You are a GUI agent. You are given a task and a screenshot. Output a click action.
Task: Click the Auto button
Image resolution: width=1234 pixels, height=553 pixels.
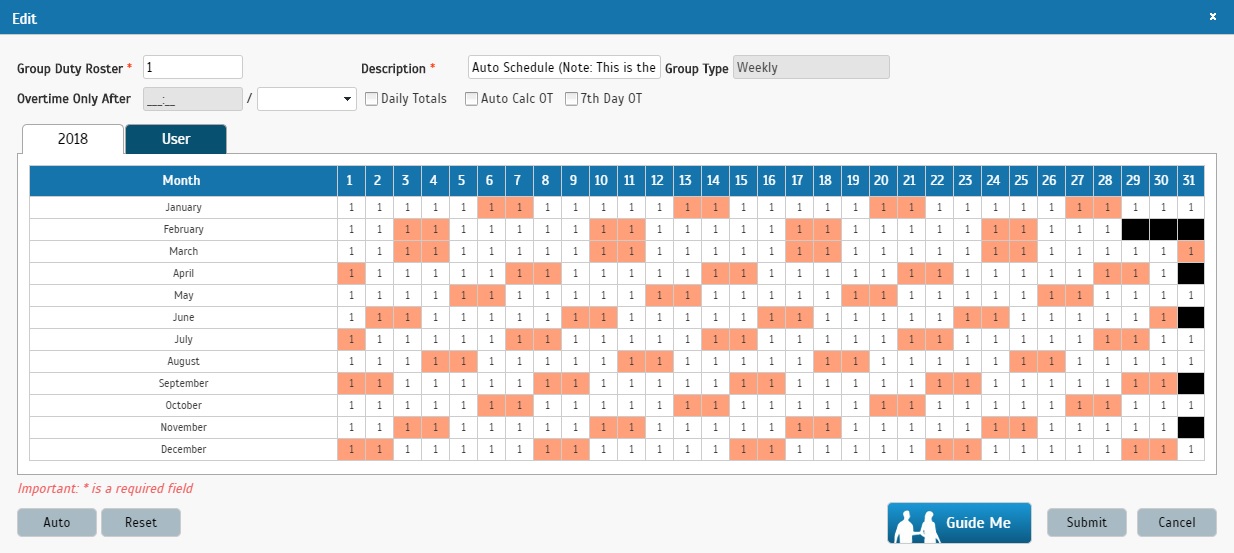pos(57,522)
